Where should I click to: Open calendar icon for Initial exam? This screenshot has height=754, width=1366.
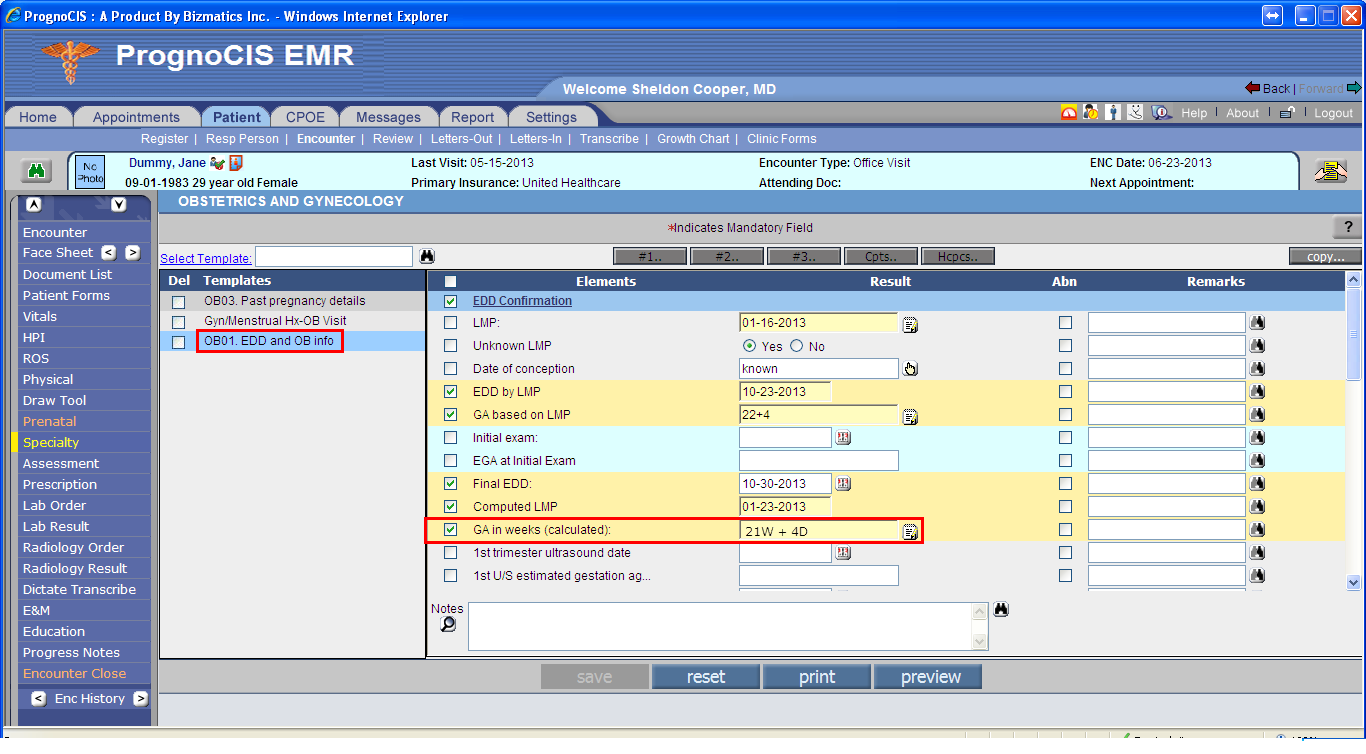(843, 438)
